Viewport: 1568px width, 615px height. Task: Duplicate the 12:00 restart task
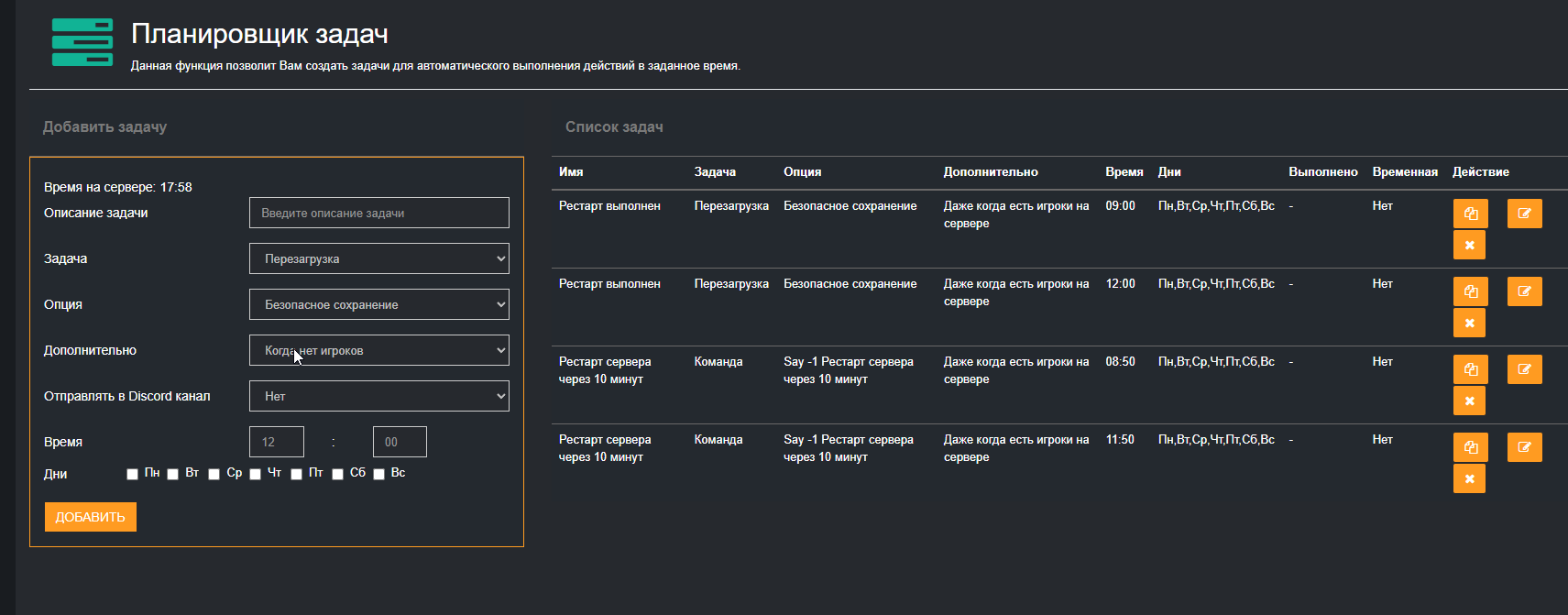1470,291
